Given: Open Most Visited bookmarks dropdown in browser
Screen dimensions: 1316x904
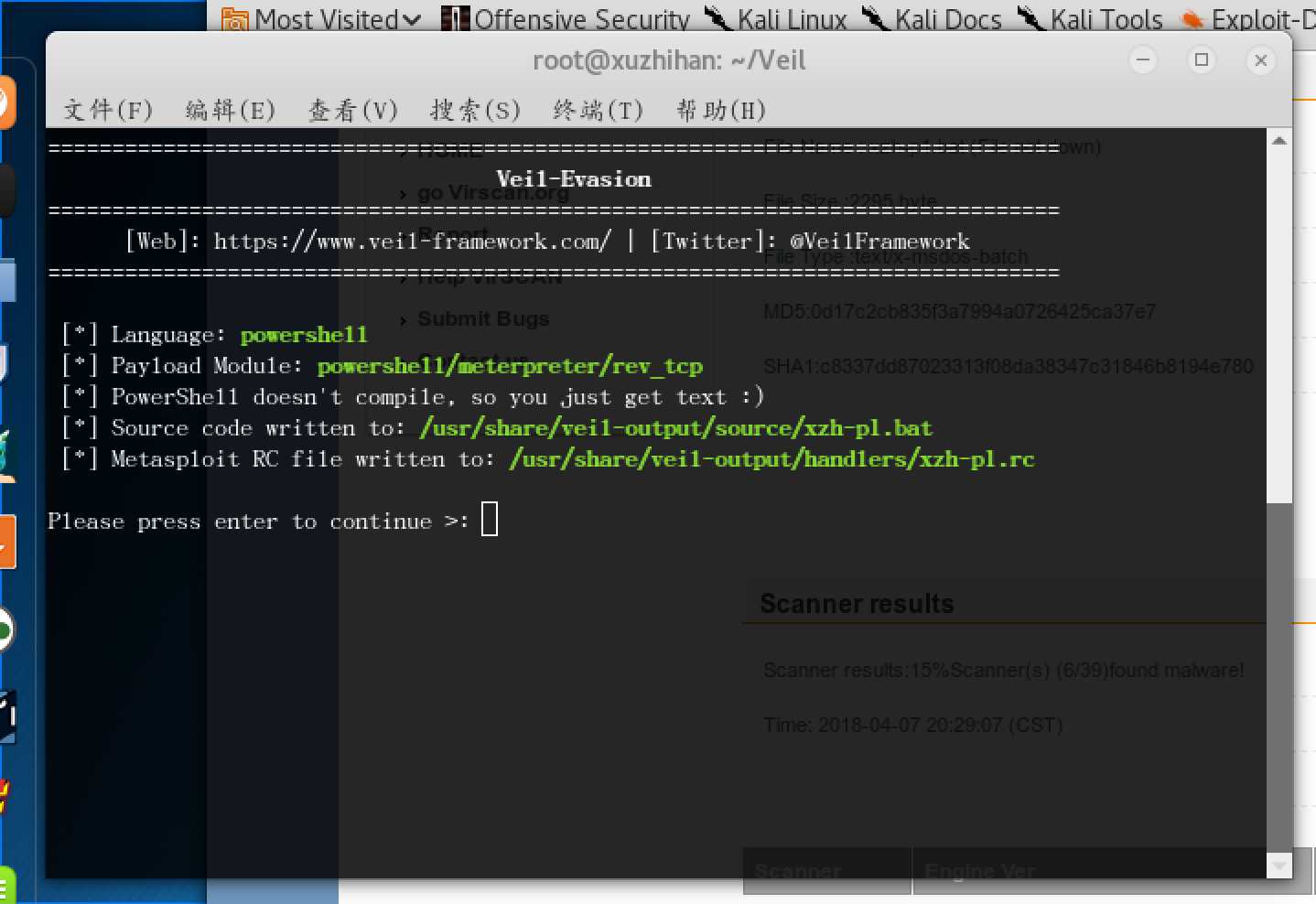Looking at the screenshot, I should pos(322,19).
